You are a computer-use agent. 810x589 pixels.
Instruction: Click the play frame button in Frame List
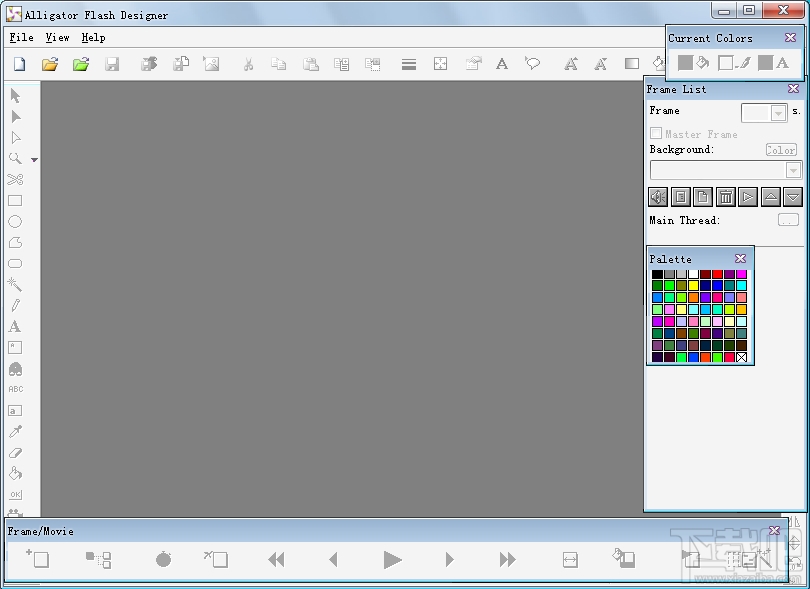point(747,197)
